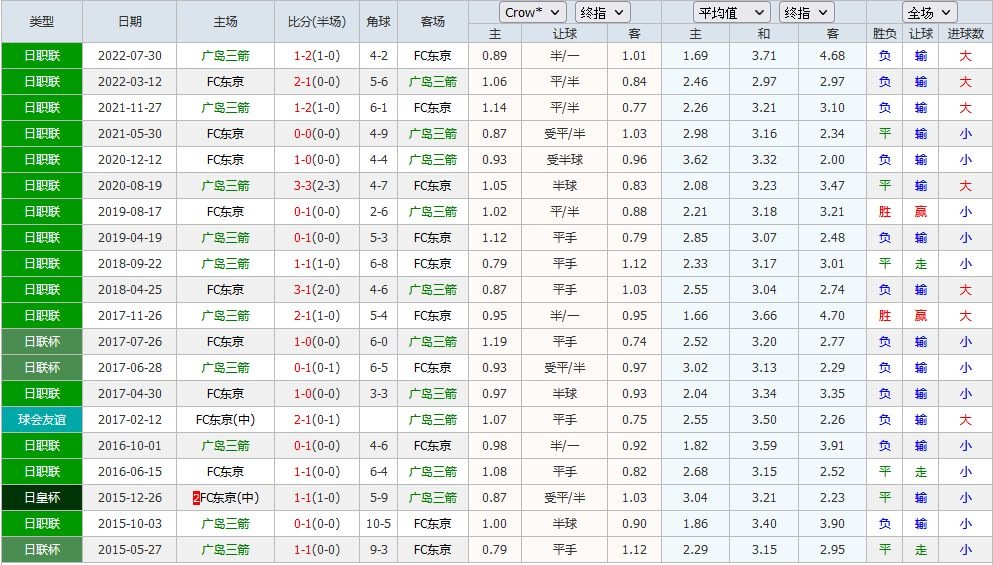This screenshot has height=565, width=993.
Task: Click the 比分(半场) column header
Action: click(x=317, y=22)
